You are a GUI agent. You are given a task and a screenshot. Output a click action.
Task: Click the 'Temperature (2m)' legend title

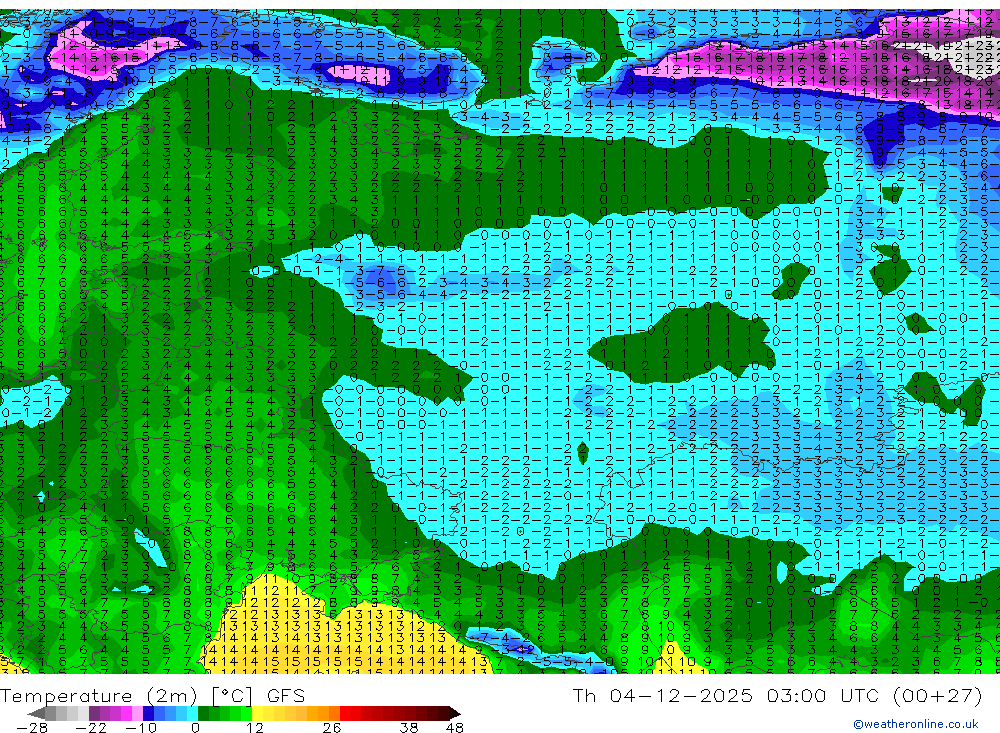pyautogui.click(x=99, y=696)
